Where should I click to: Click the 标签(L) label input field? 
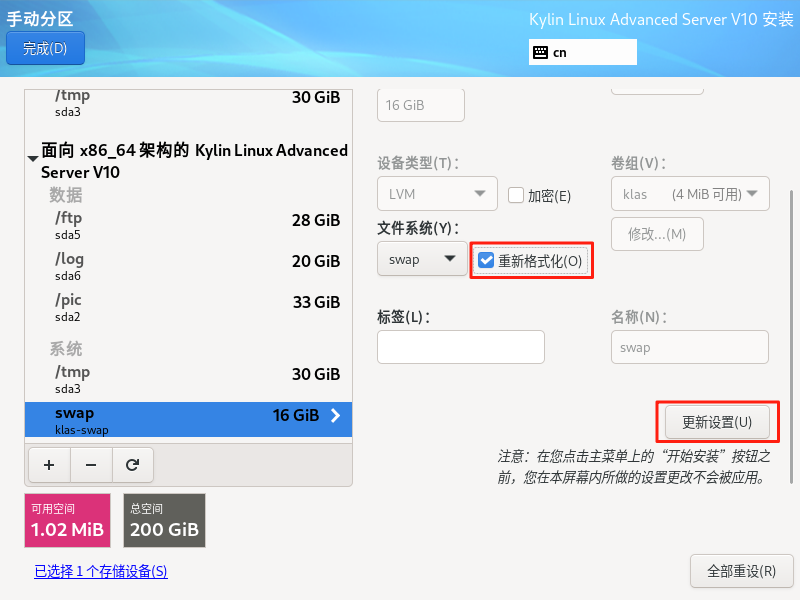click(461, 347)
